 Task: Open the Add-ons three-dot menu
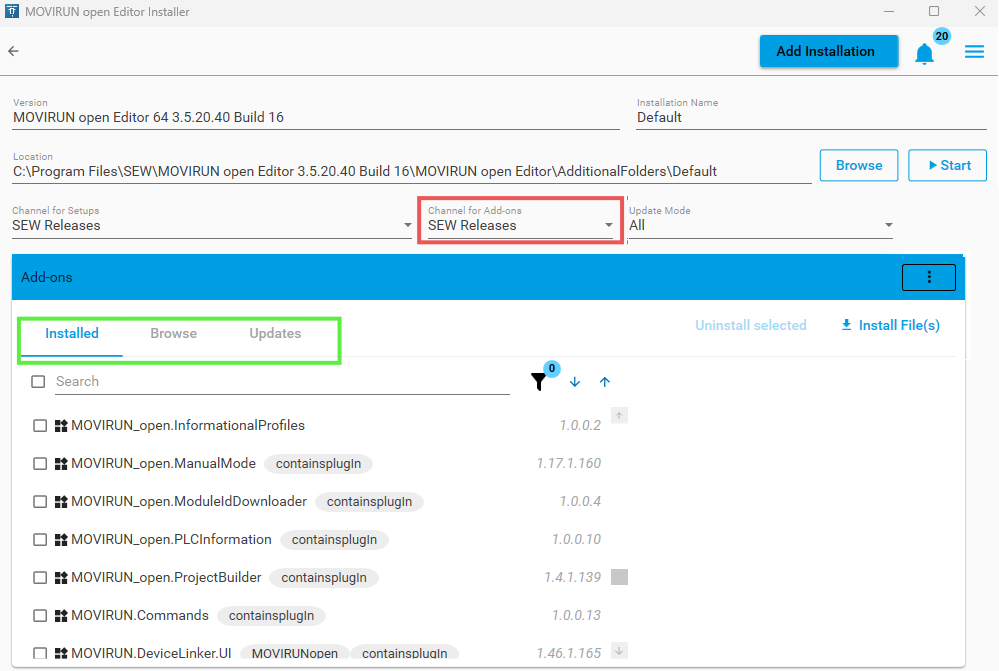(929, 277)
